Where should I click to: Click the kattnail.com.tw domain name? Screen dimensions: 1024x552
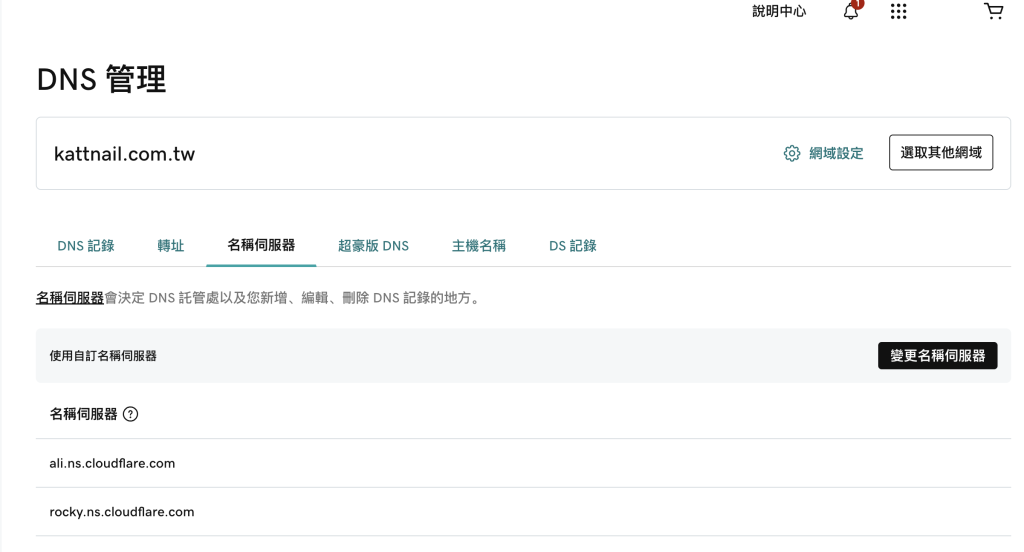[x=124, y=154]
